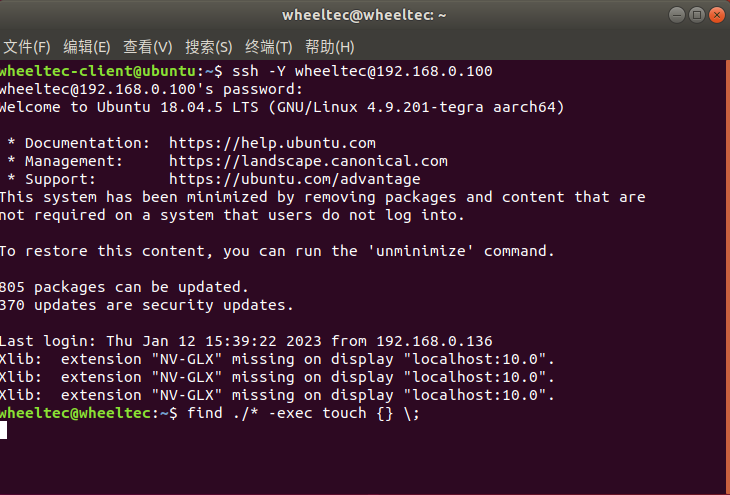Open the 搜索(S) menu
Image resolution: width=730 pixels, height=495 pixels.
click(209, 47)
